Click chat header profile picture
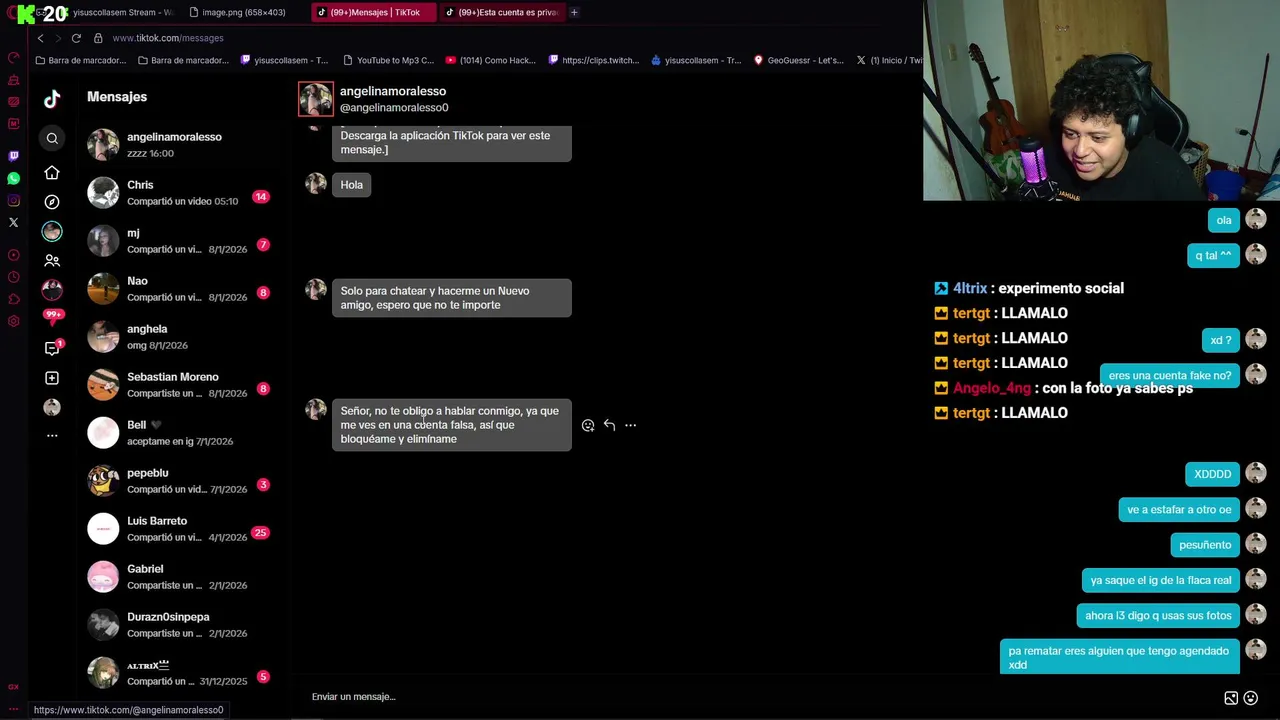The height and width of the screenshot is (720, 1280). pos(316,99)
